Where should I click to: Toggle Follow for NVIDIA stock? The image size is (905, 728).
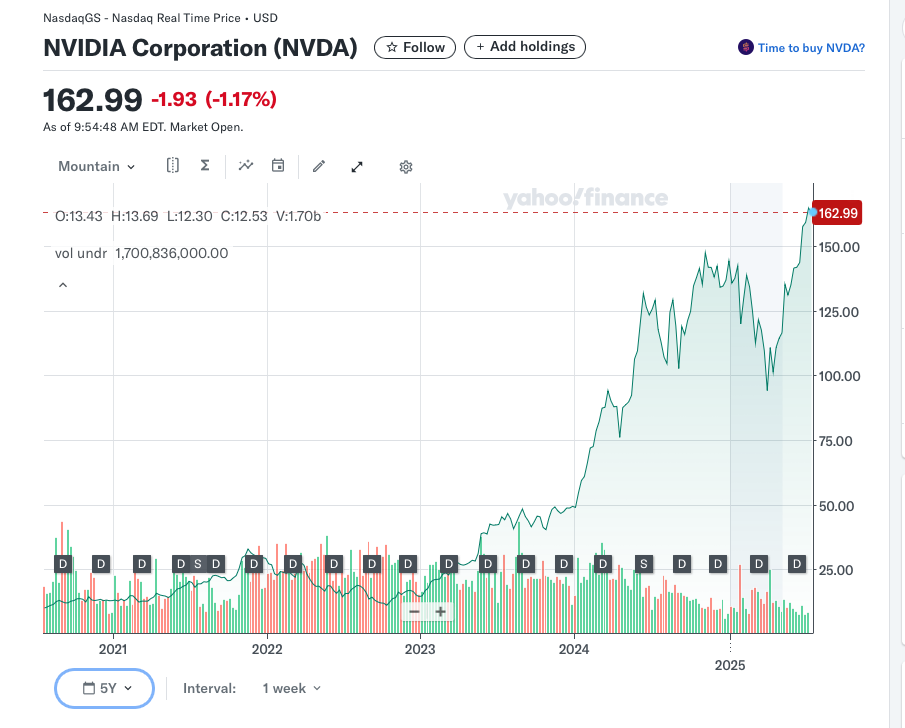415,47
